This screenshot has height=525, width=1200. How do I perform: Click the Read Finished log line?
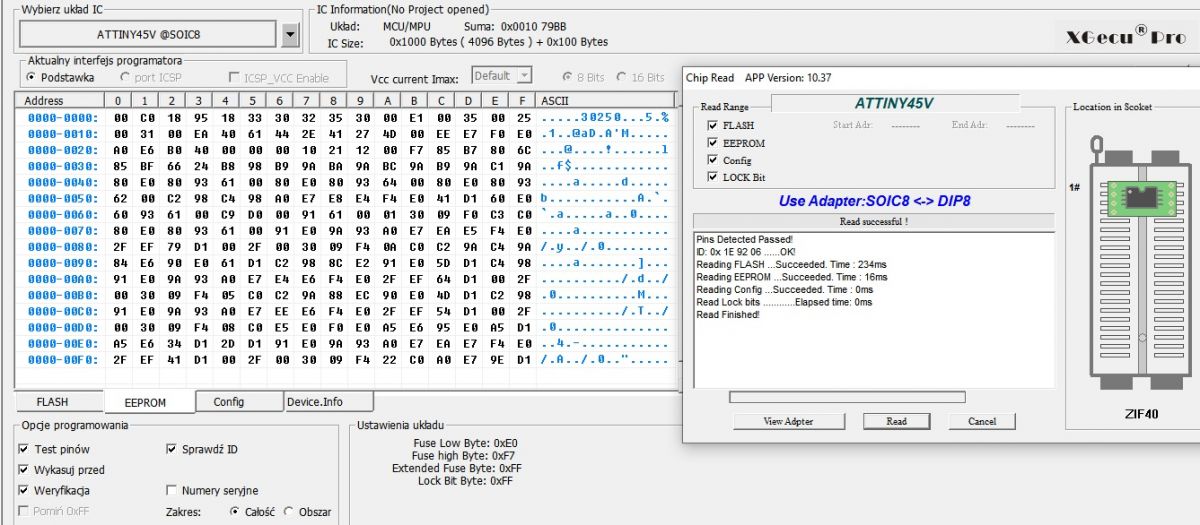pos(728,315)
